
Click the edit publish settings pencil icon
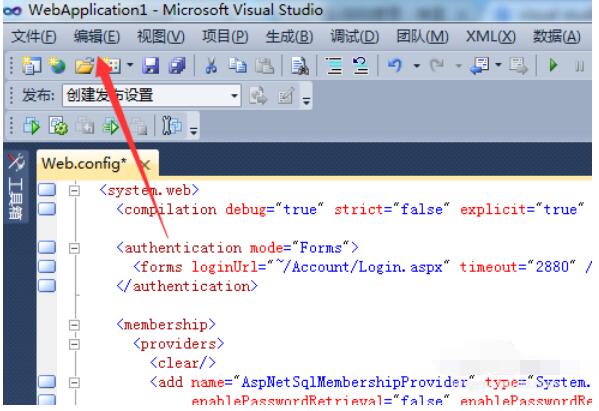pyautogui.click(x=286, y=95)
